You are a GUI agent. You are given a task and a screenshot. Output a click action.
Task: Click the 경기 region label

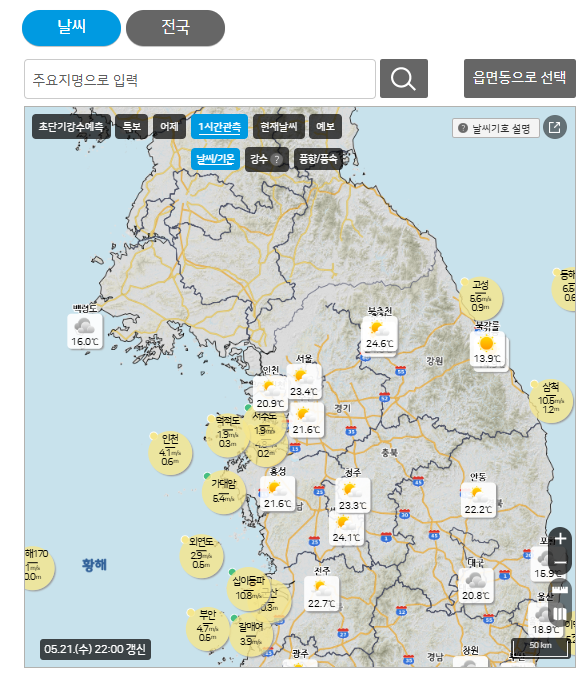click(343, 408)
